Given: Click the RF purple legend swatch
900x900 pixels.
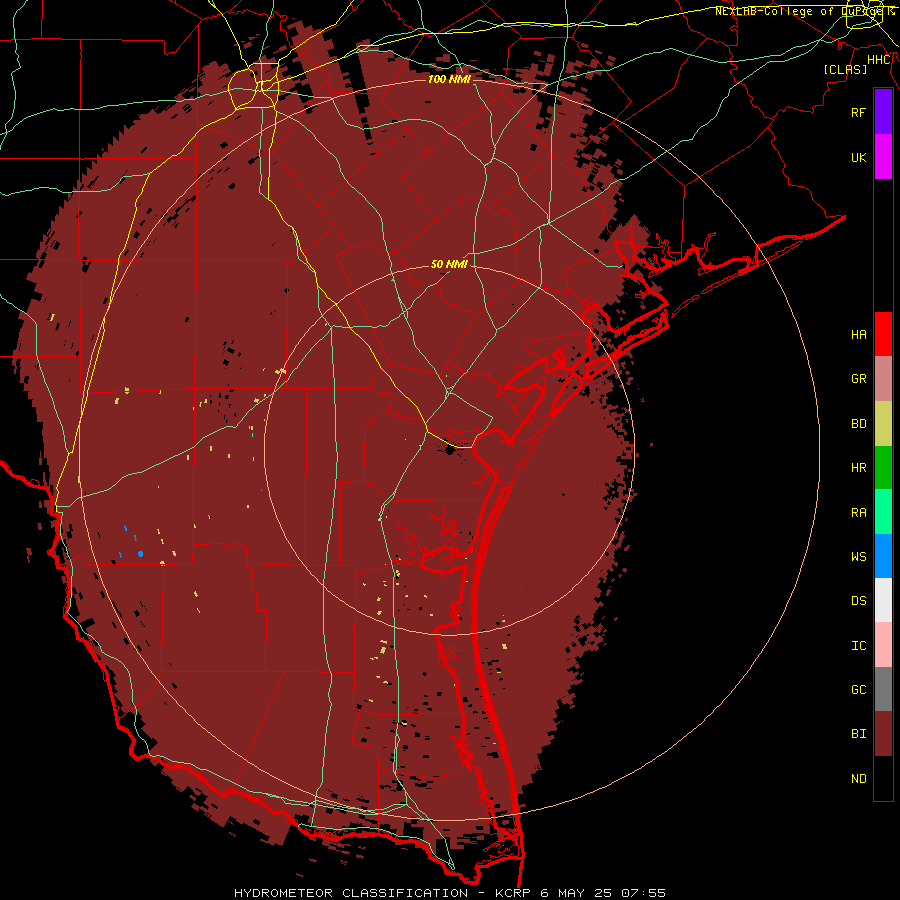Looking at the screenshot, I should tap(883, 112).
